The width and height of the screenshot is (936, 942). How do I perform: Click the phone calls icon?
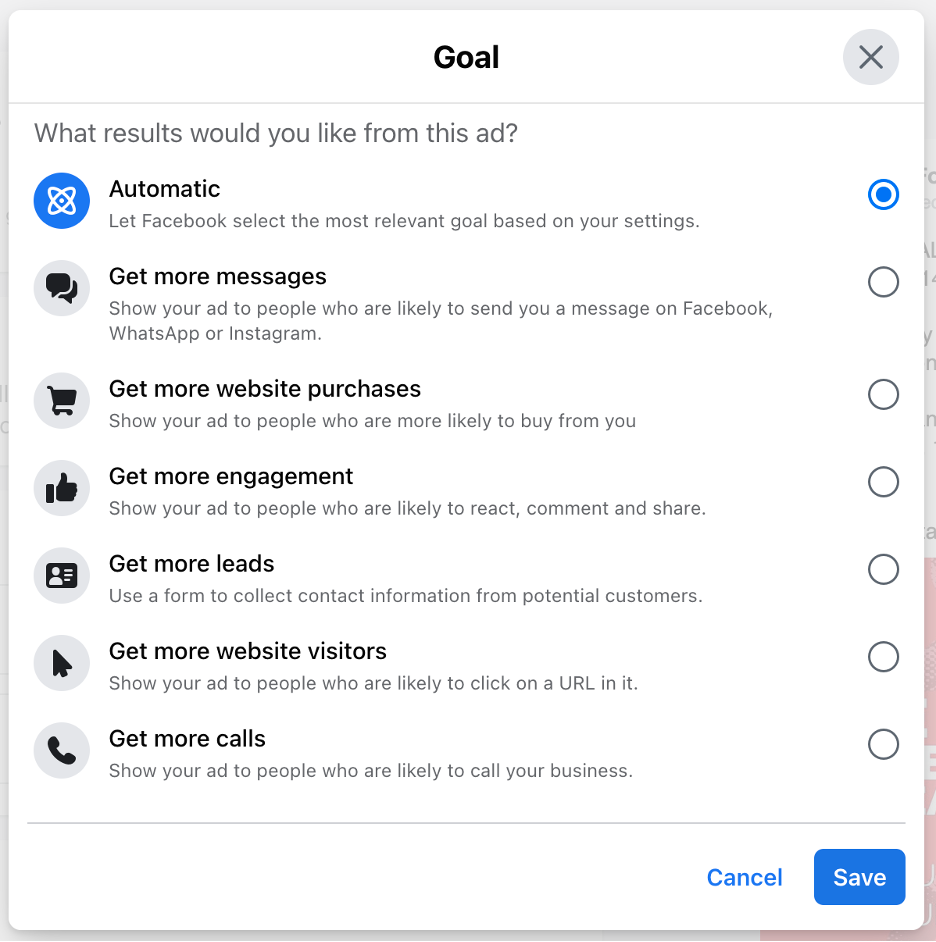62,751
